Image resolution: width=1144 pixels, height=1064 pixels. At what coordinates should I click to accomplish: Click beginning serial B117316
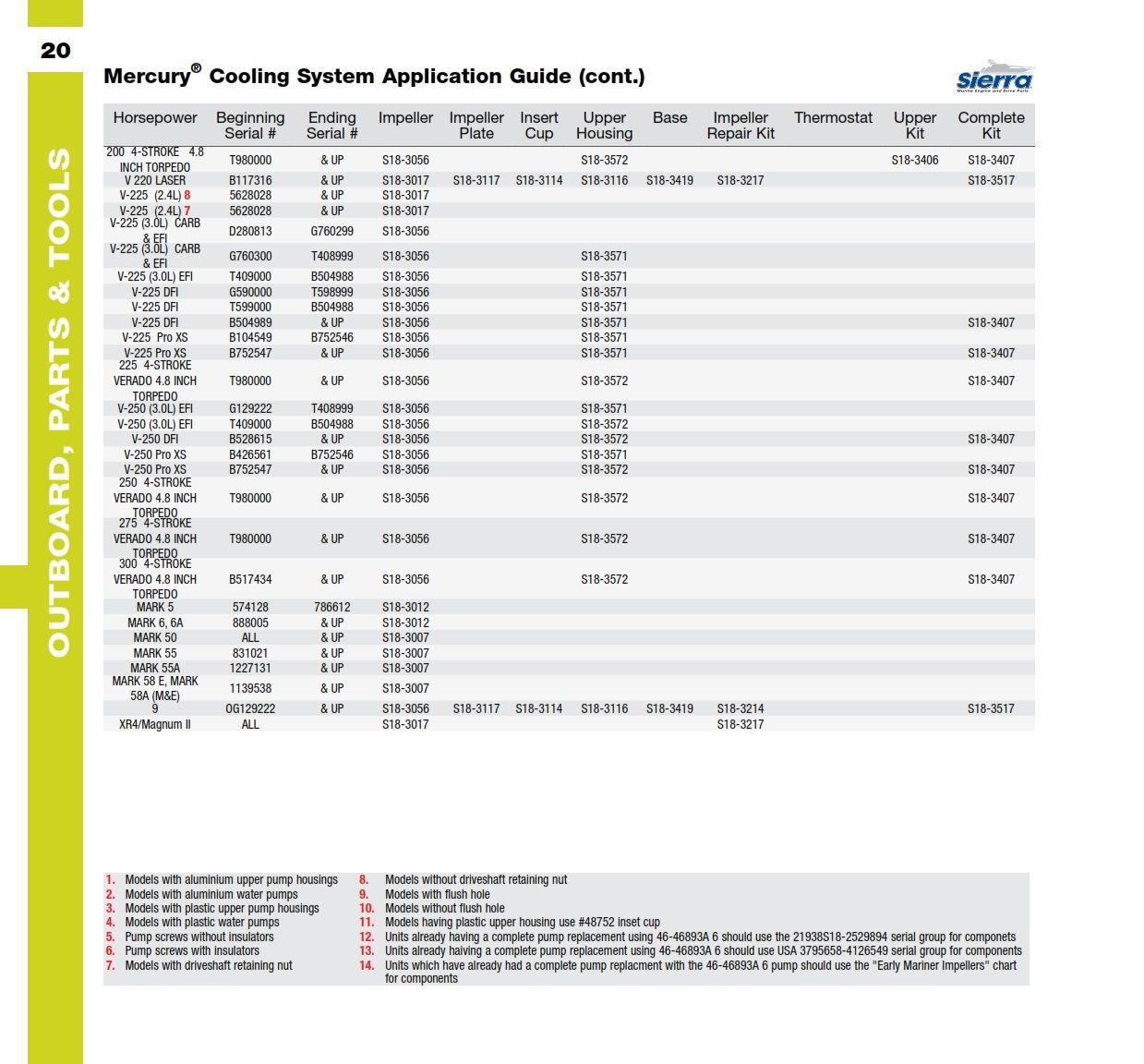(250, 180)
